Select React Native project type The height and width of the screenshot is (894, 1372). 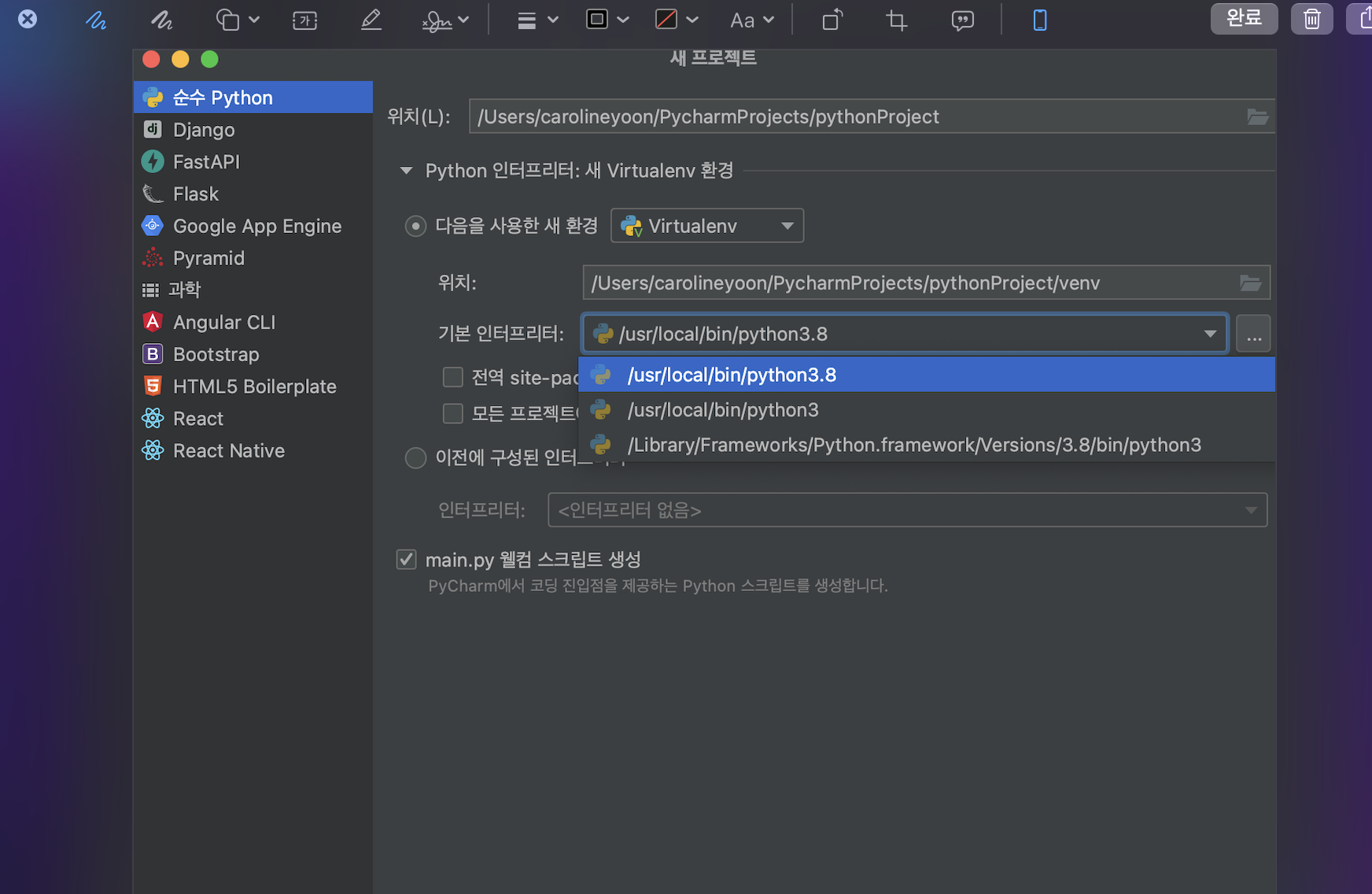pos(253,451)
